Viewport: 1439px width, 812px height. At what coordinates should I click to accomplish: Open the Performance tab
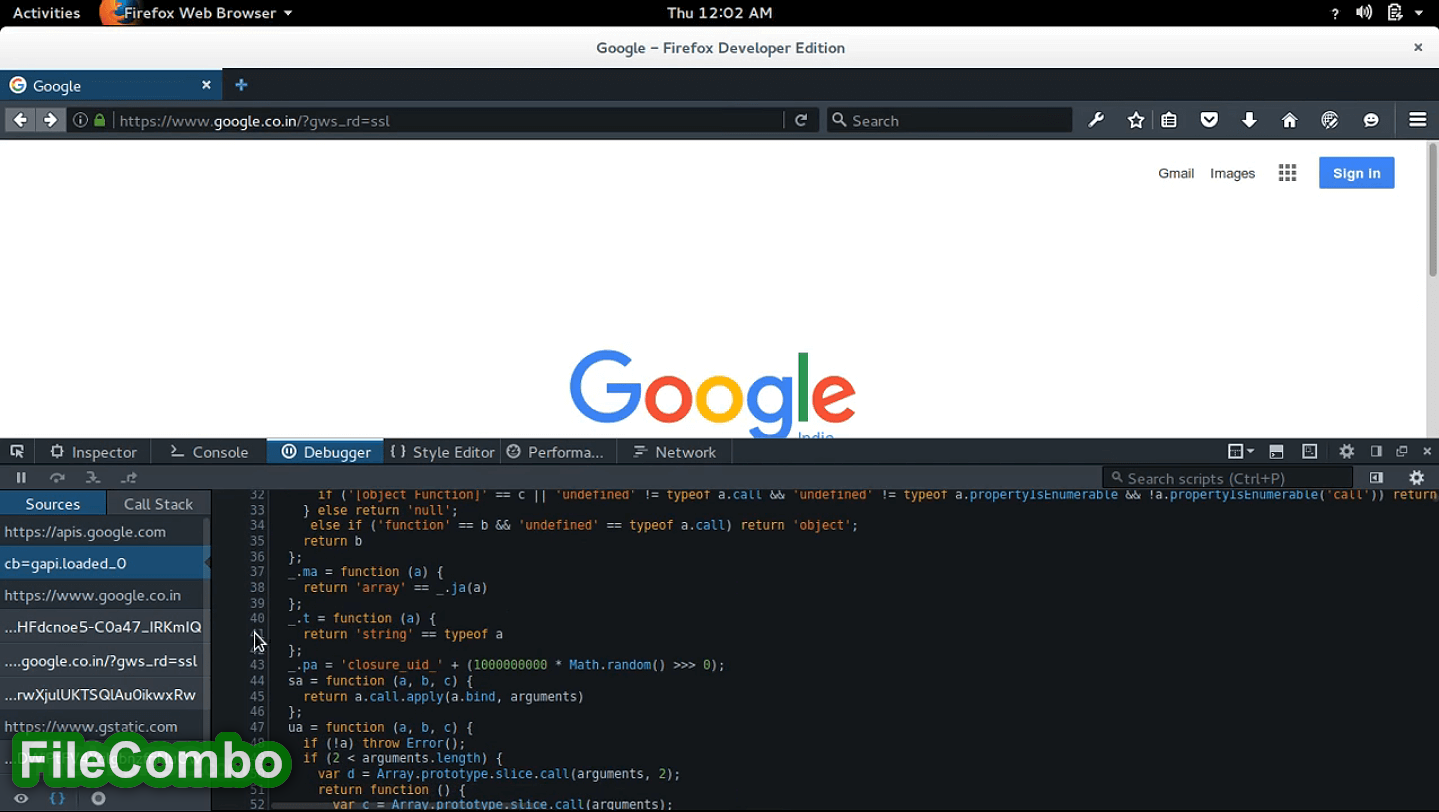pyautogui.click(x=556, y=452)
